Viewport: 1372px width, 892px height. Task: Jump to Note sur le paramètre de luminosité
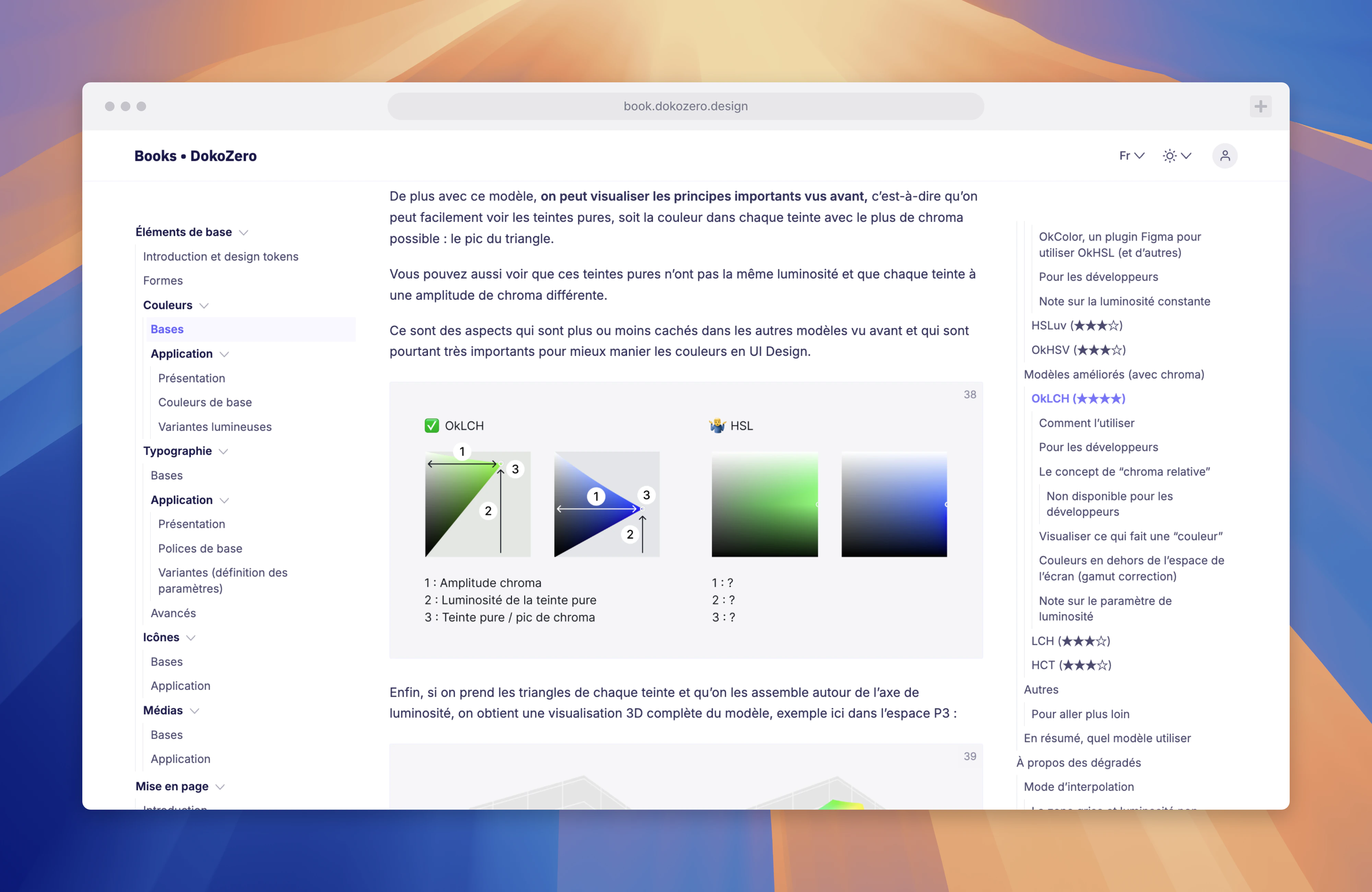(1105, 609)
